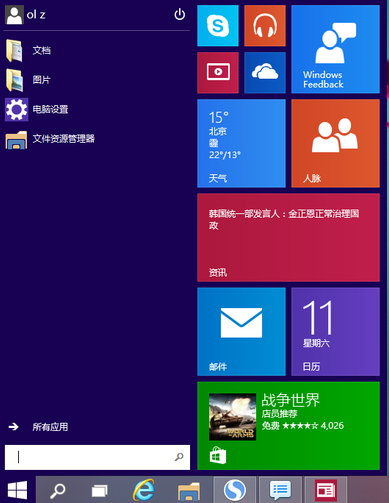Click the ol z user name

[36, 15]
